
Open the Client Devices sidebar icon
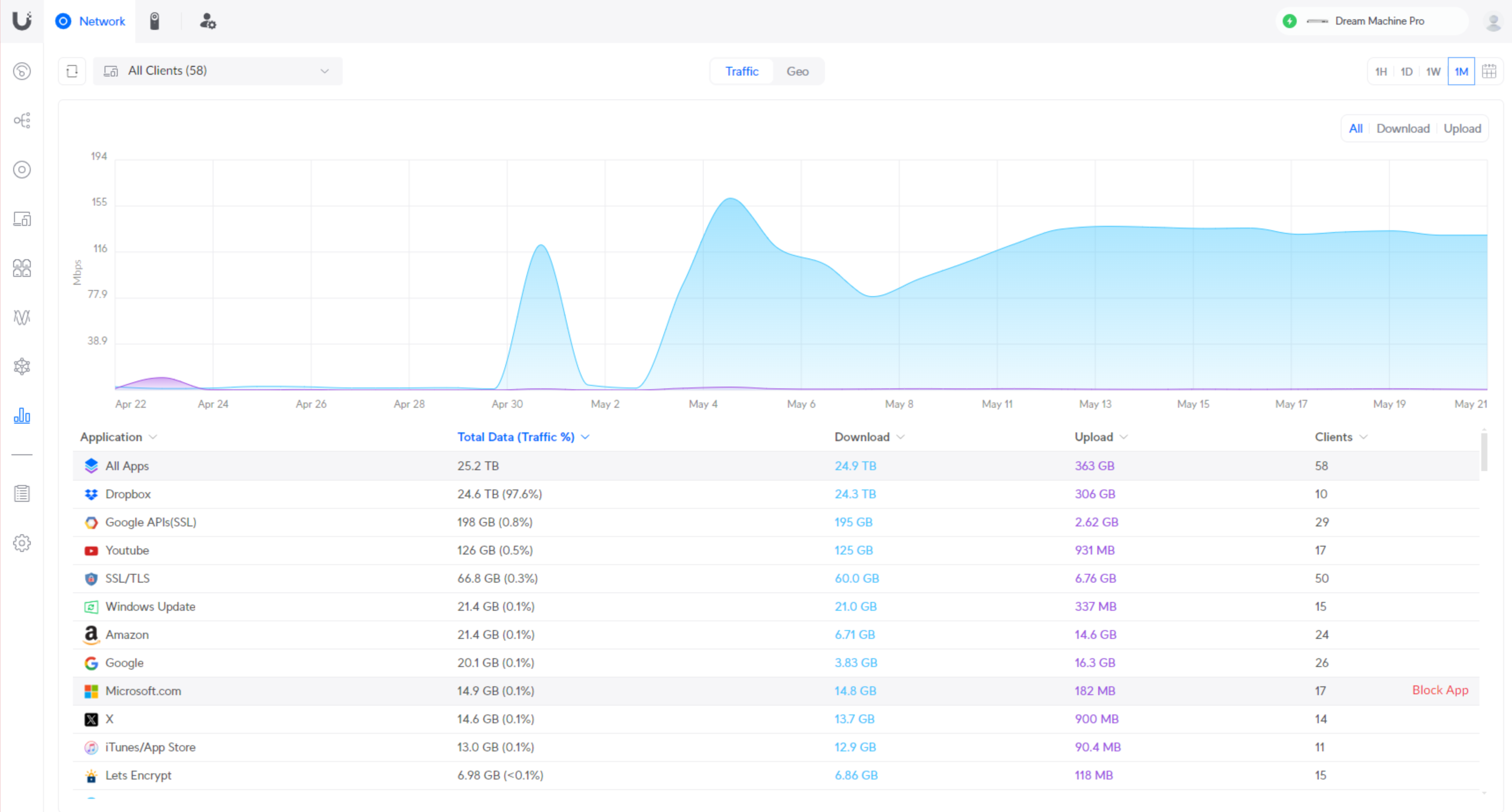point(22,219)
